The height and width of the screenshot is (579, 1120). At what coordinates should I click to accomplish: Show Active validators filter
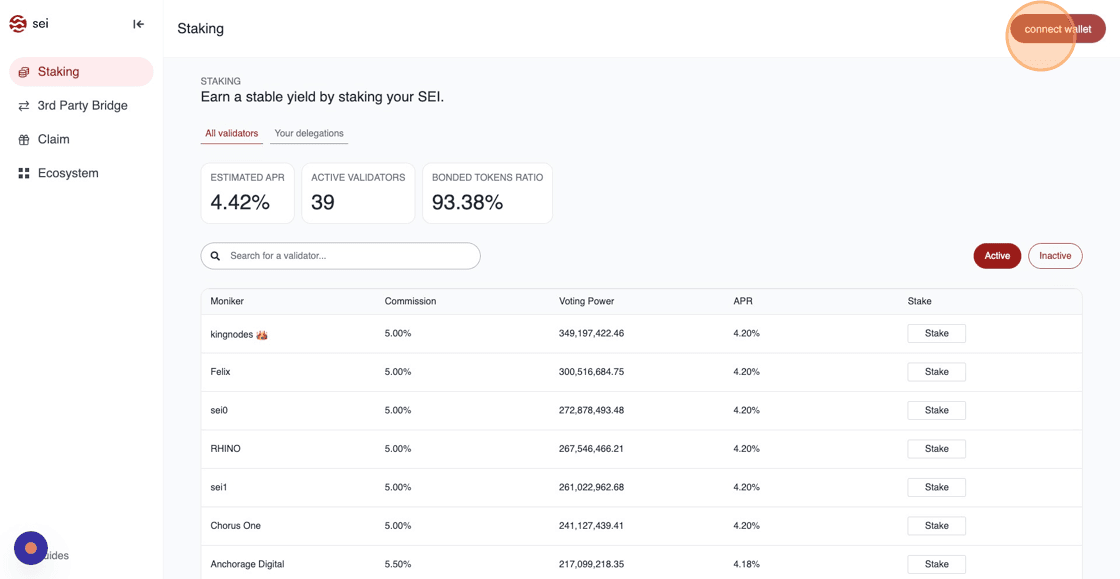click(x=996, y=256)
